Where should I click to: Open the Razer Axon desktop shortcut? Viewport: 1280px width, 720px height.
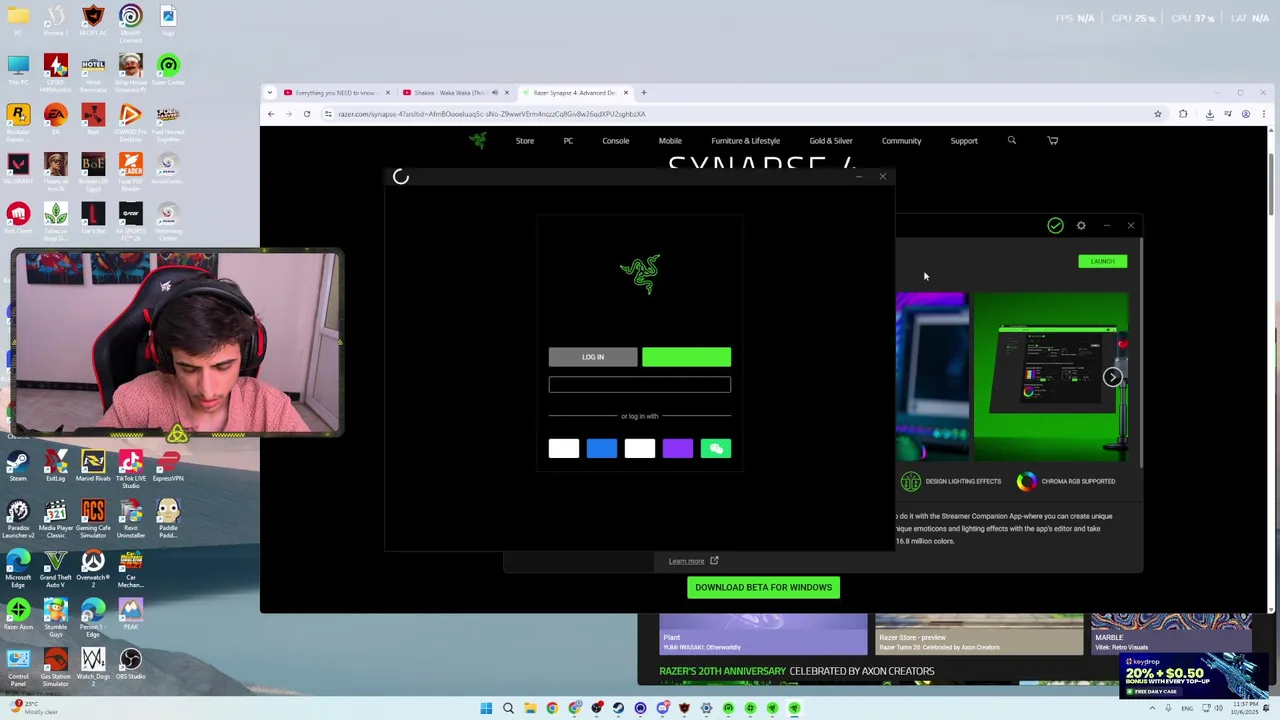tap(18, 613)
